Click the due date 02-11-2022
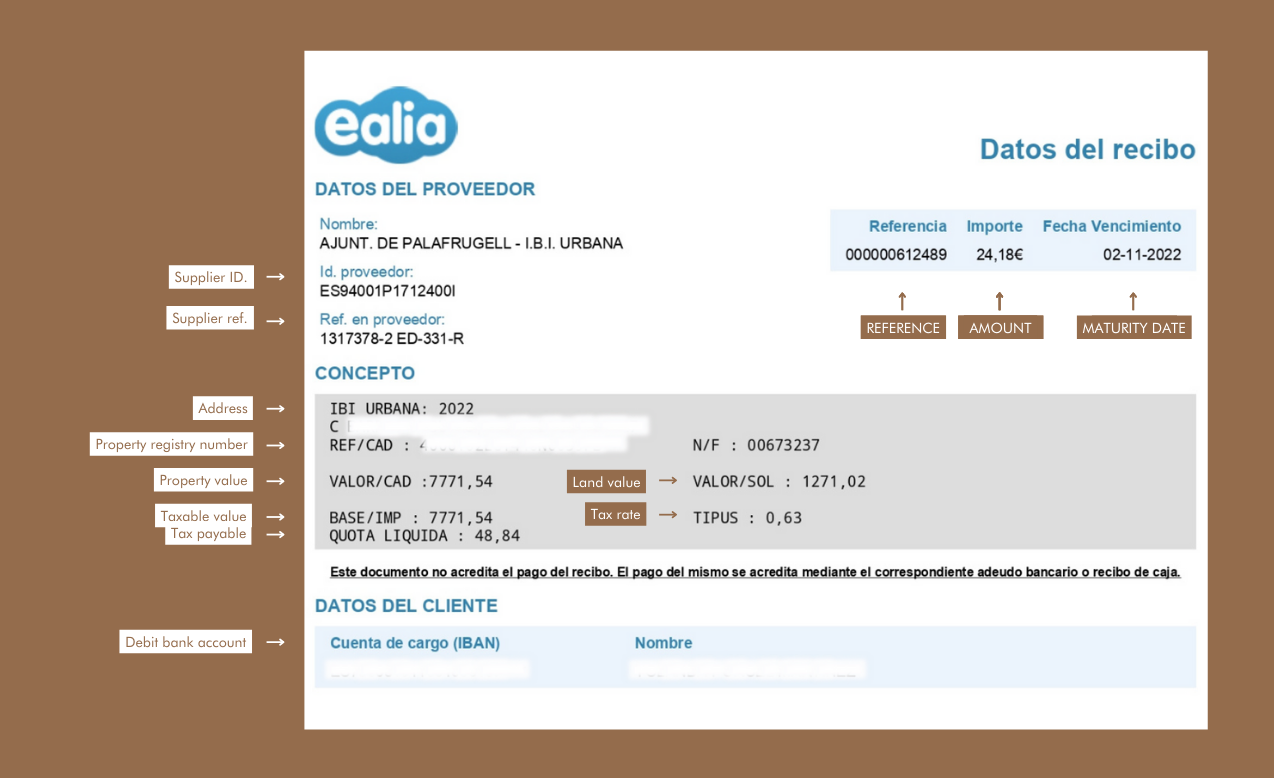The width and height of the screenshot is (1274, 778). 1142,255
